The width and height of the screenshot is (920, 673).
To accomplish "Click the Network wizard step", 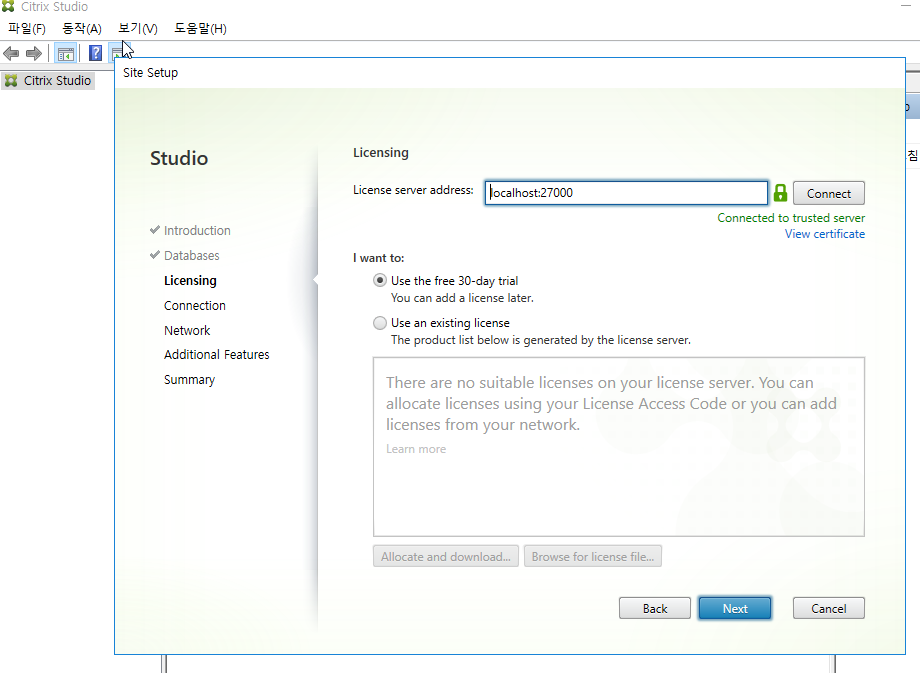I will 187,330.
